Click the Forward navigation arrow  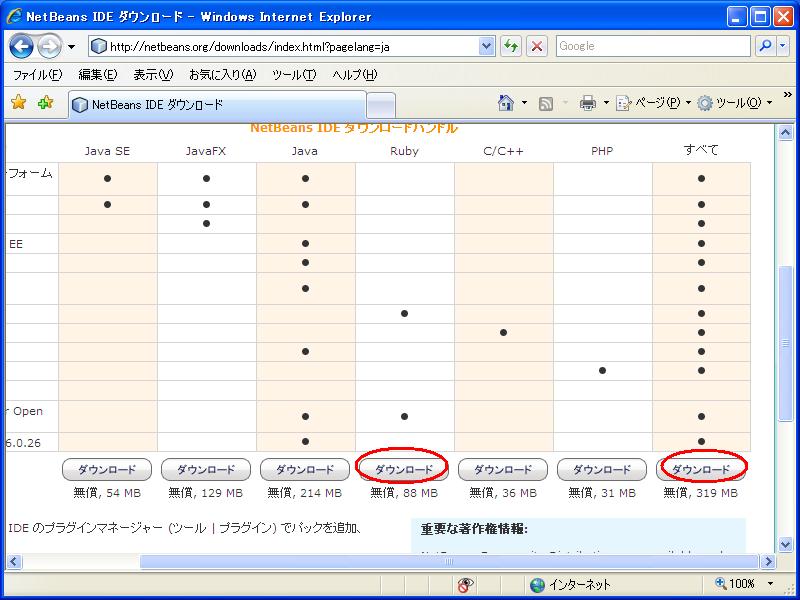pyautogui.click(x=50, y=47)
